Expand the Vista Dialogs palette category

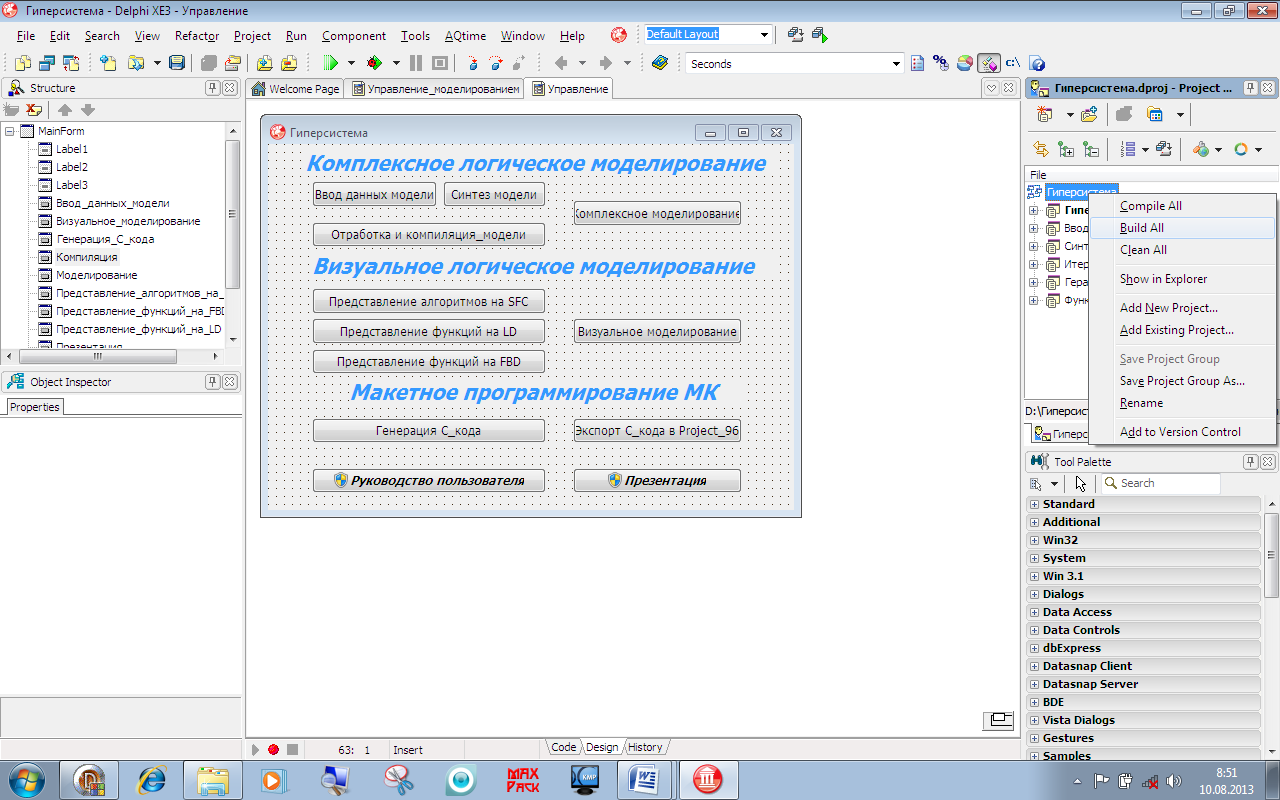1035,720
